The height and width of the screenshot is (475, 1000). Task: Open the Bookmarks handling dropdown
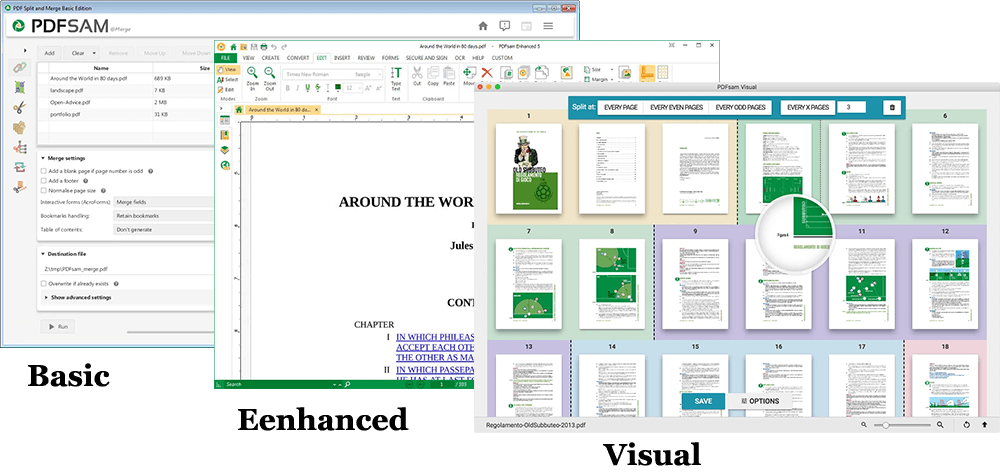coord(163,216)
